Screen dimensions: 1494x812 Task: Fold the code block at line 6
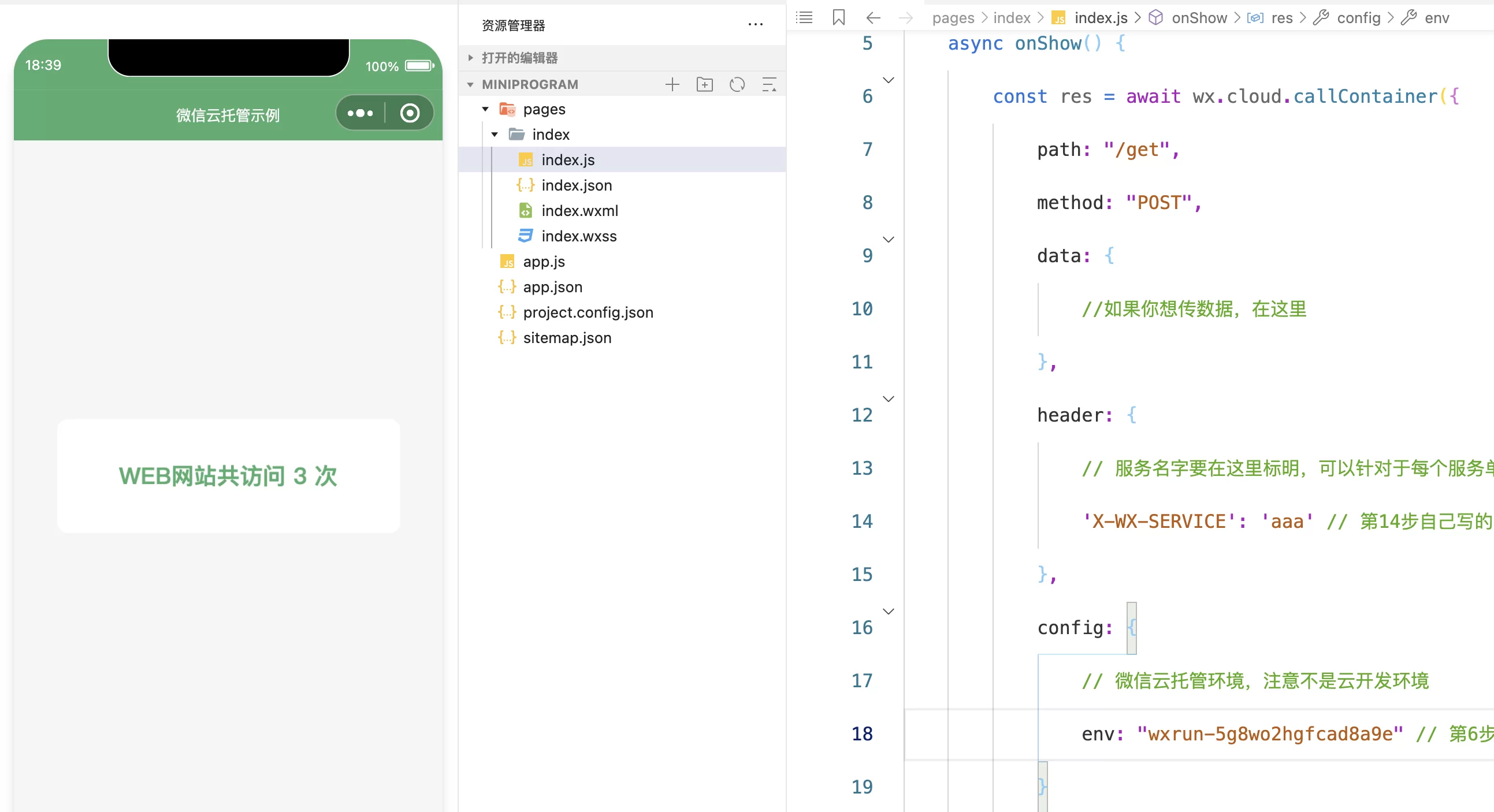tap(888, 80)
